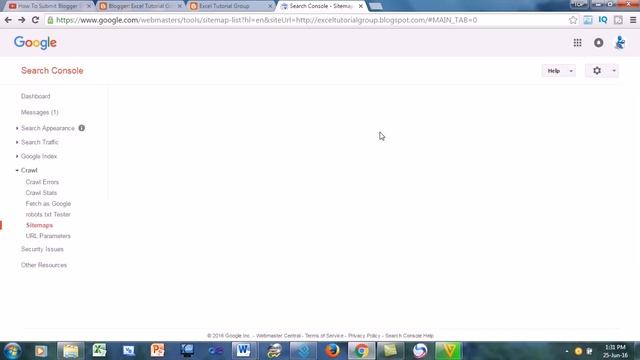The image size is (640, 360).
Task: Reload the page with the refresh icon
Action: click(x=36, y=20)
